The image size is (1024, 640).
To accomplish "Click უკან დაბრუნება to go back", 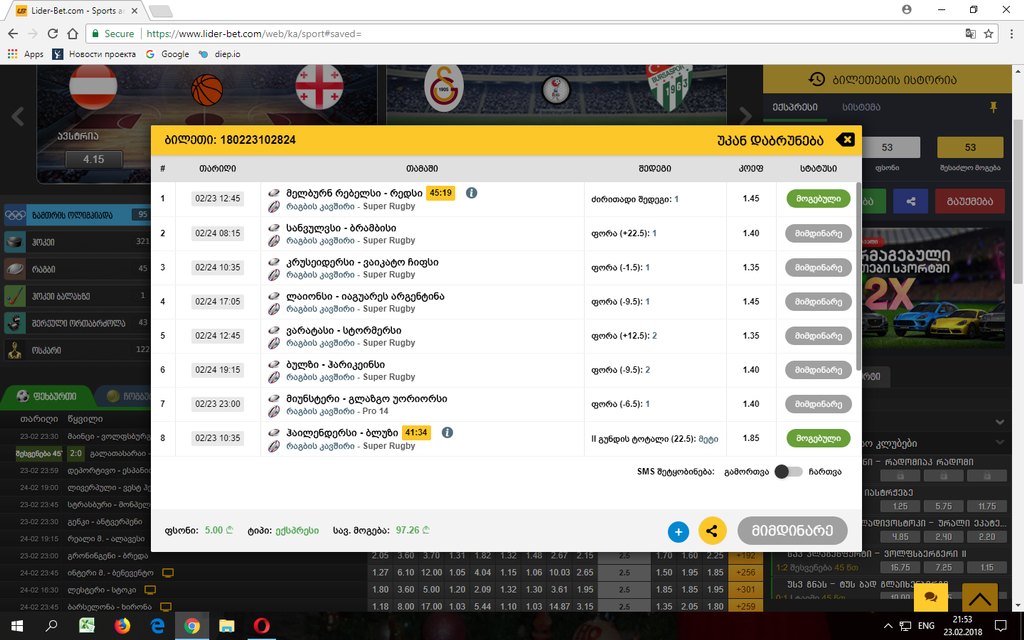I will 770,140.
